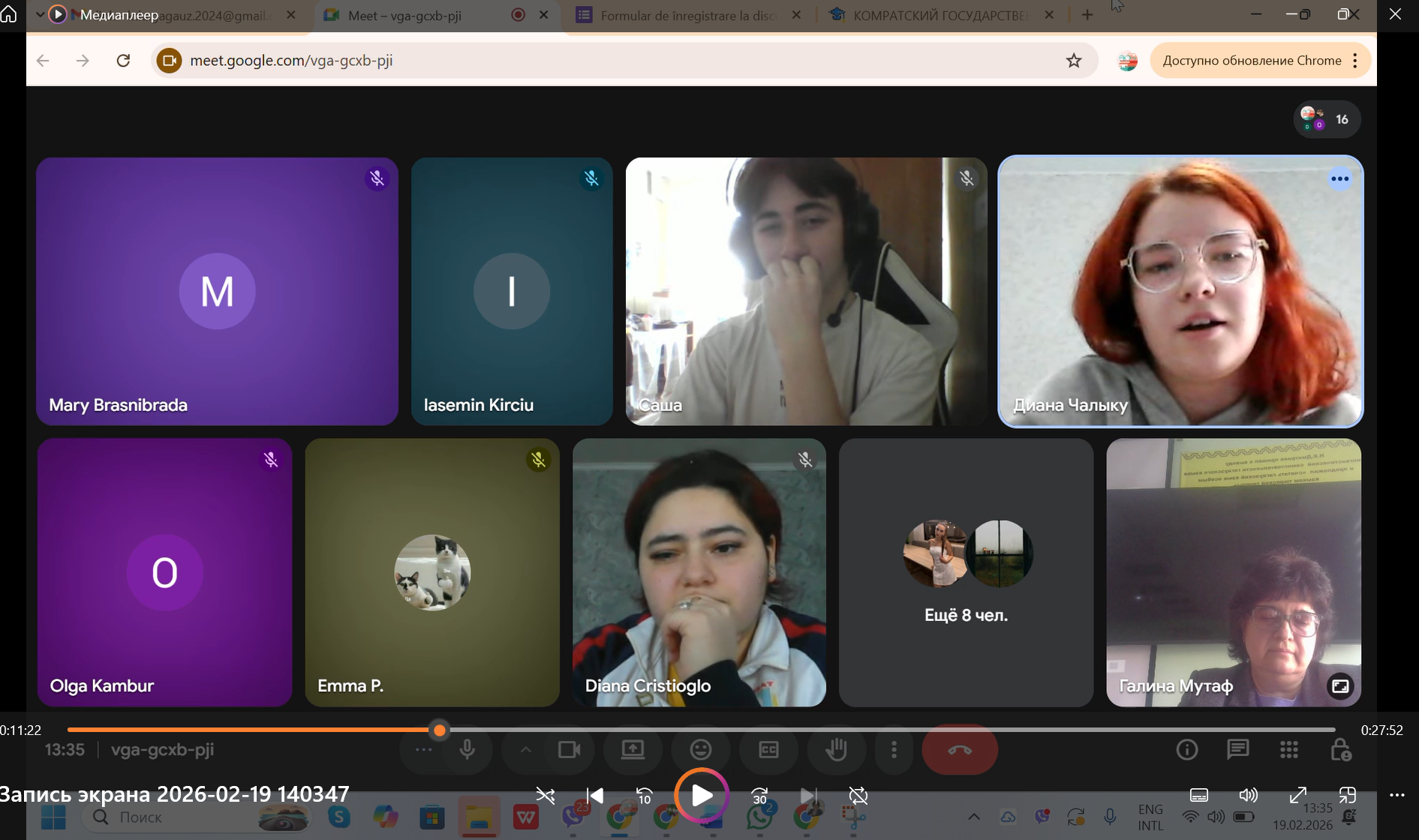Switch to Formular de înregistrare tab
This screenshot has height=840, width=1419.
[687, 15]
